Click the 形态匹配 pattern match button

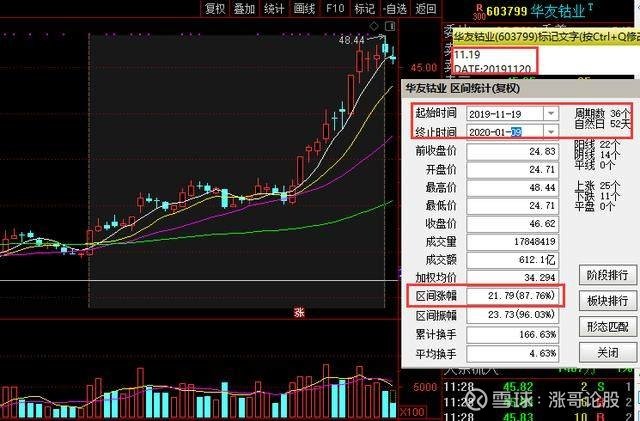pos(606,327)
